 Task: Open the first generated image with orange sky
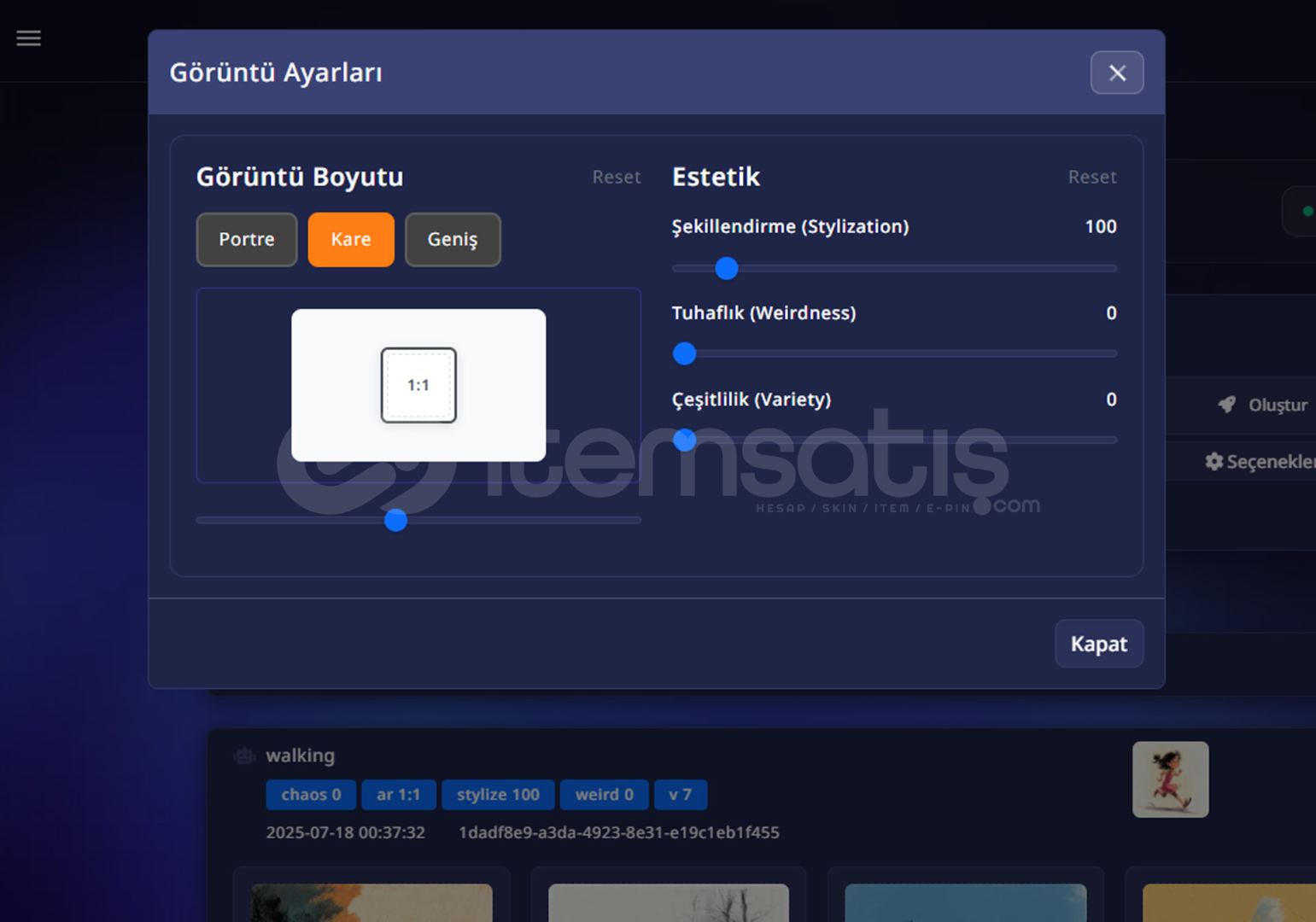[x=372, y=902]
